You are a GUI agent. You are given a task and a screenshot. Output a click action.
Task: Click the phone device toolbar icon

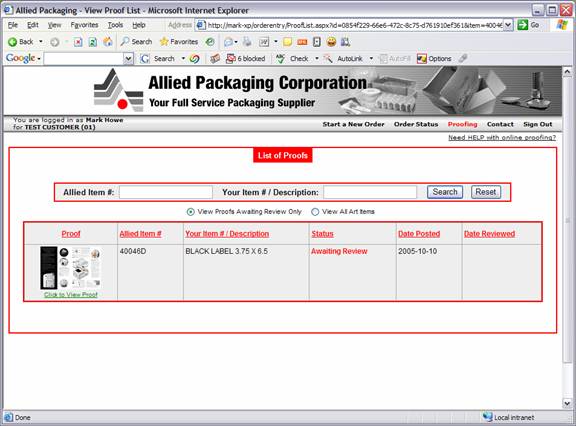[317, 42]
